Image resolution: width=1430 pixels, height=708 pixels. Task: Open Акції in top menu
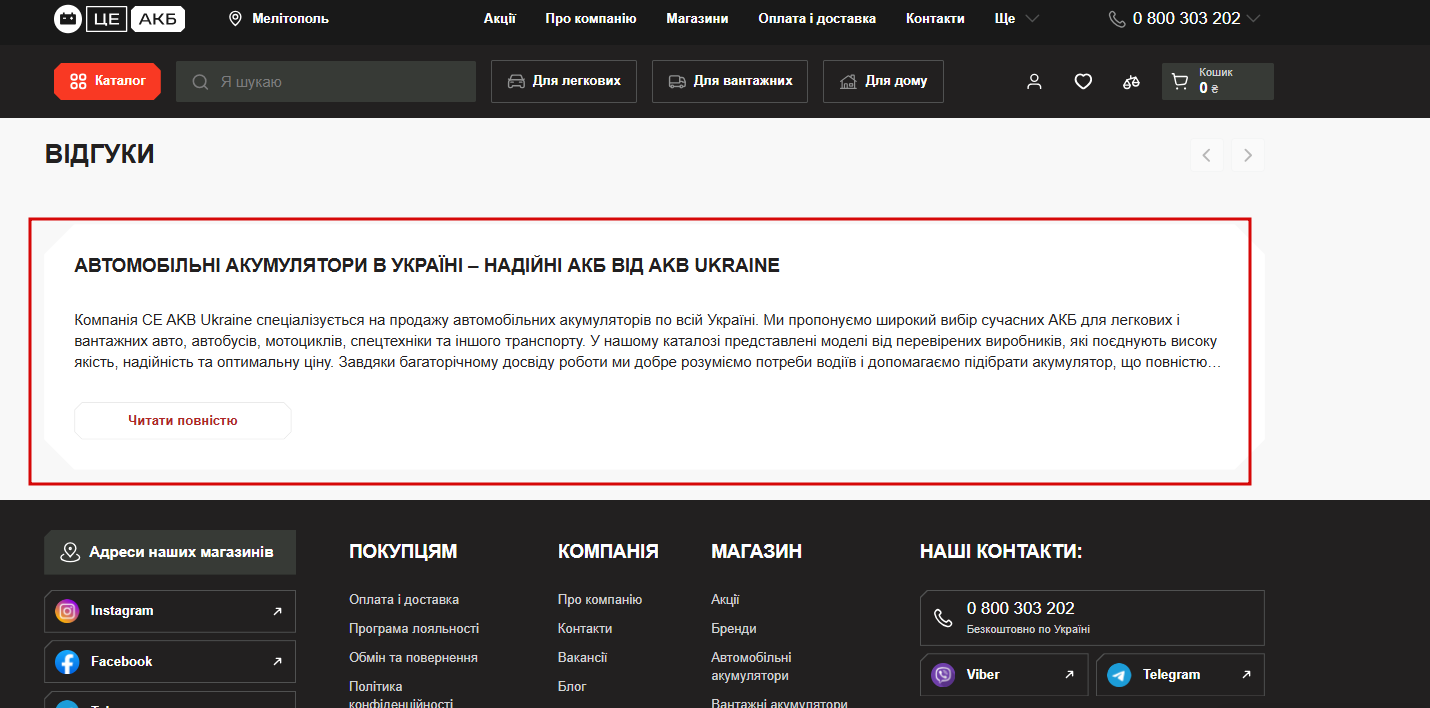click(x=500, y=19)
